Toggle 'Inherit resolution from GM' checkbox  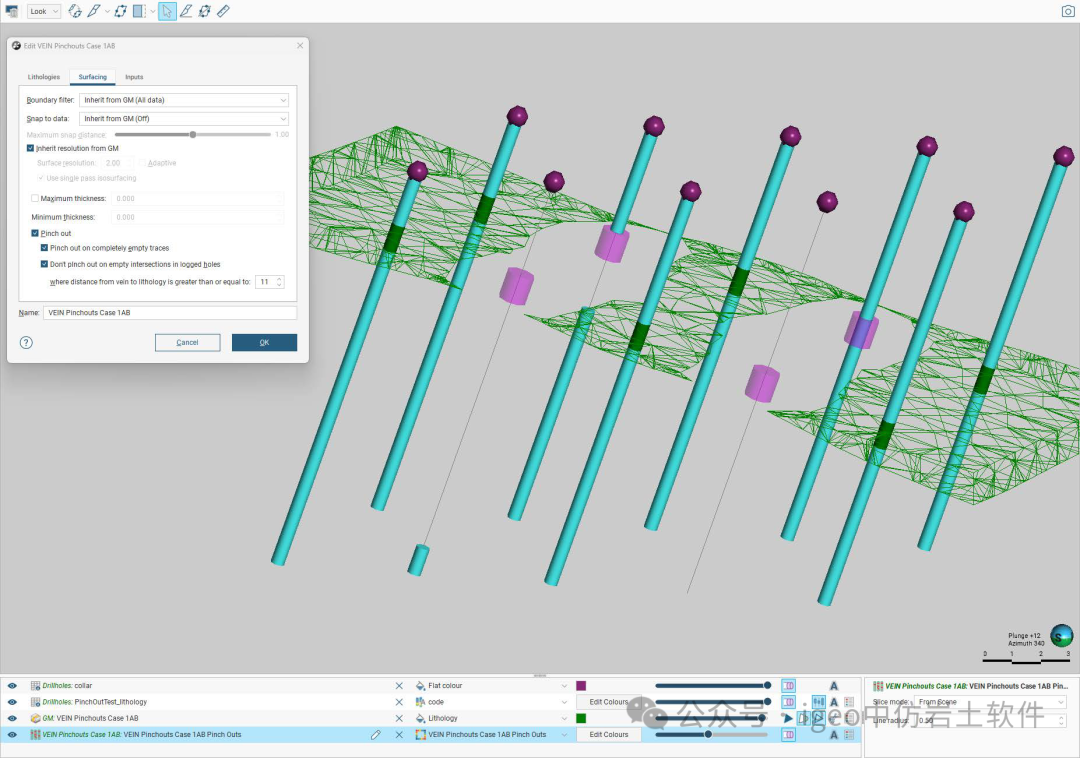pos(31,148)
